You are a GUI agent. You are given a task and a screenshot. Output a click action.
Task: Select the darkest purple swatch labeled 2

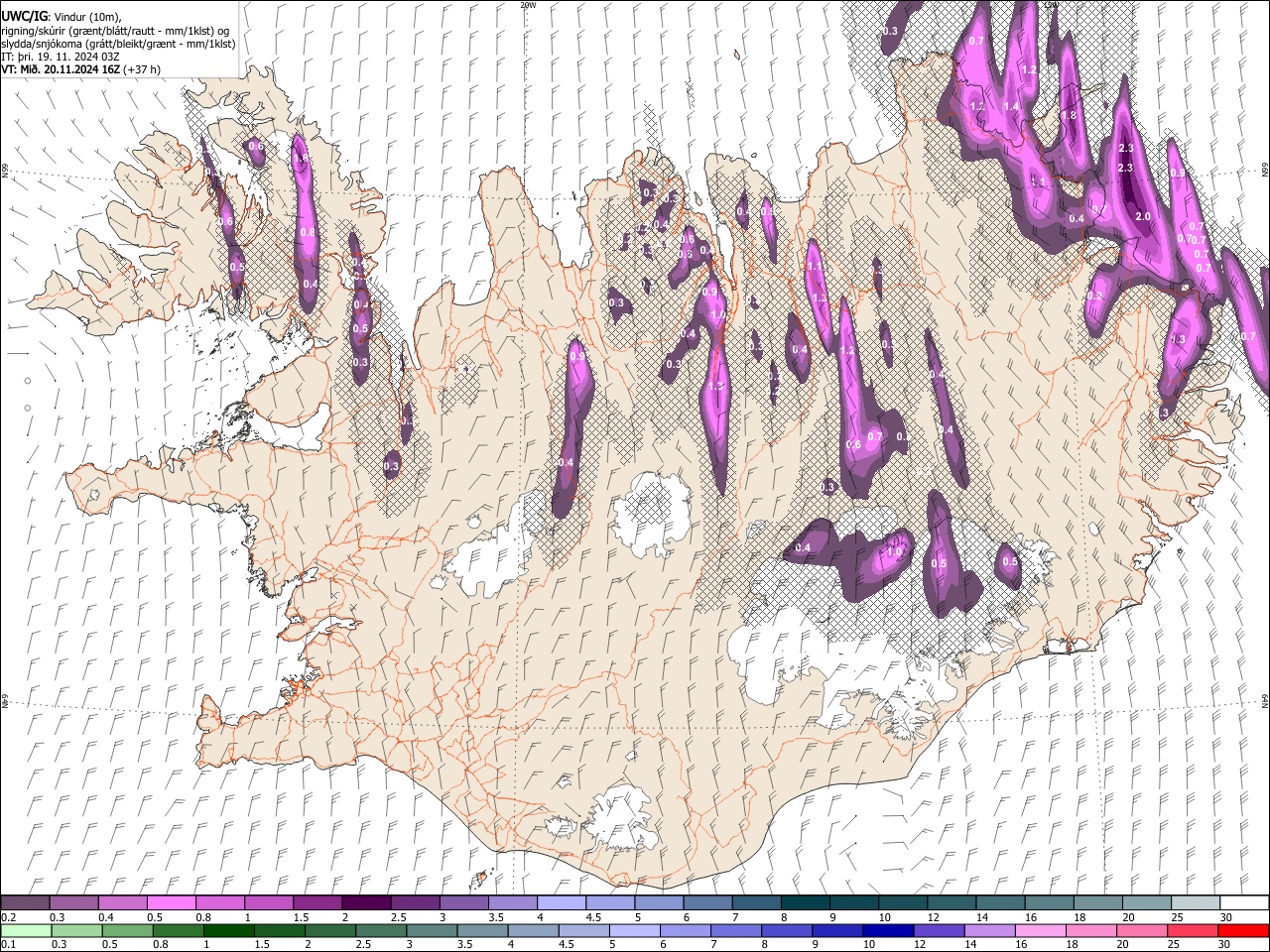pyautogui.click(x=366, y=903)
